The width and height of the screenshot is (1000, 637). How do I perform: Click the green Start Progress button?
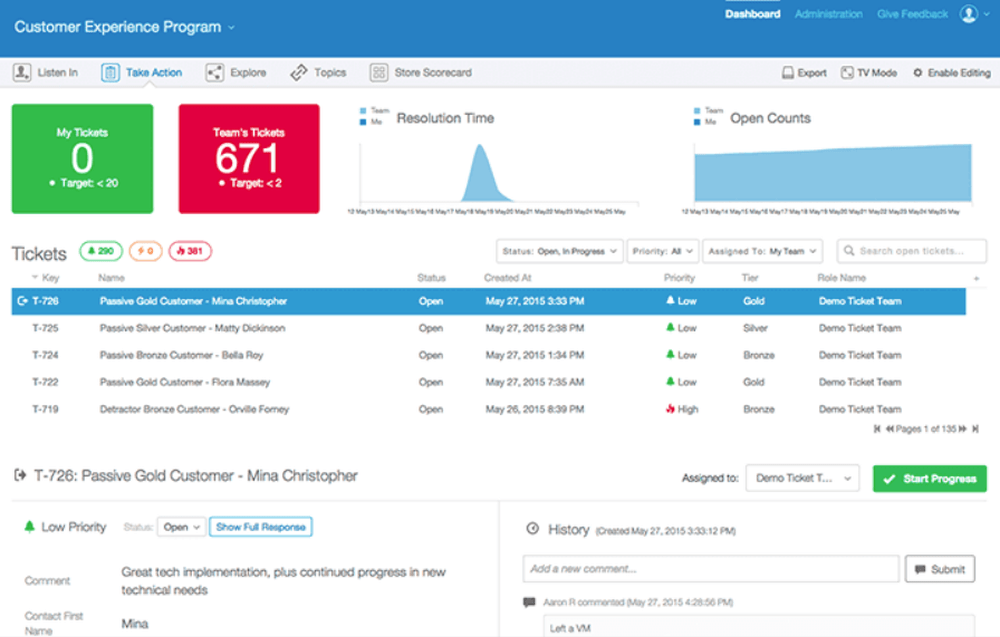(x=930, y=479)
